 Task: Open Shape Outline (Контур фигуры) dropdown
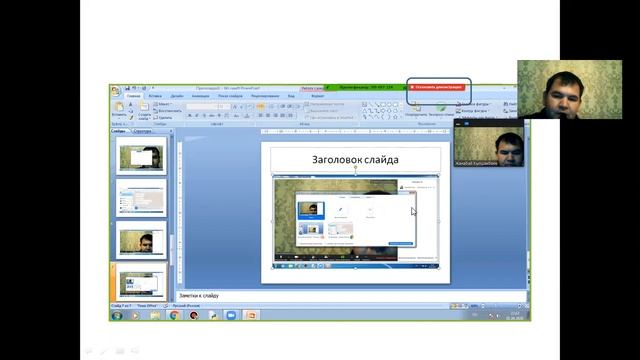[x=473, y=111]
